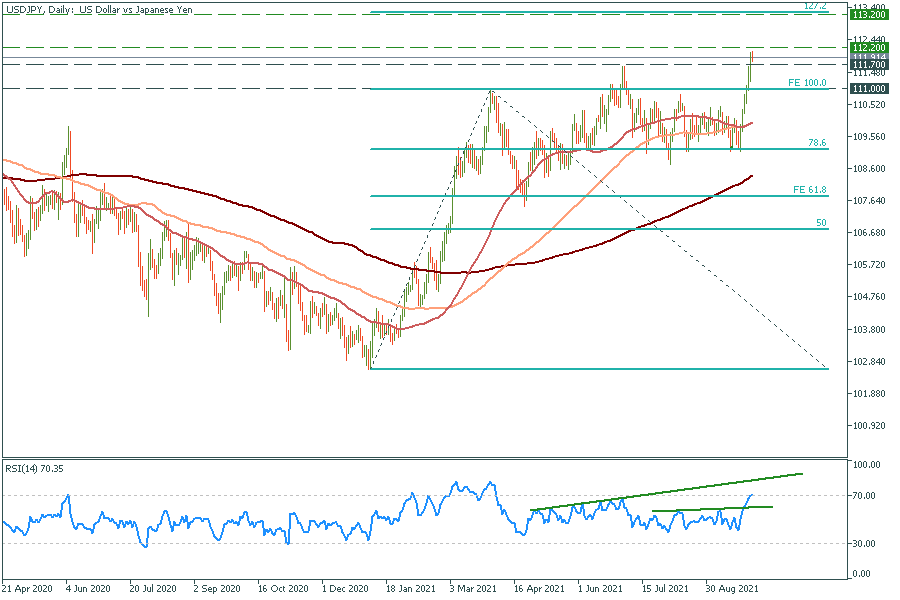Select the 127.2 Fibonacci extension label

815,6
